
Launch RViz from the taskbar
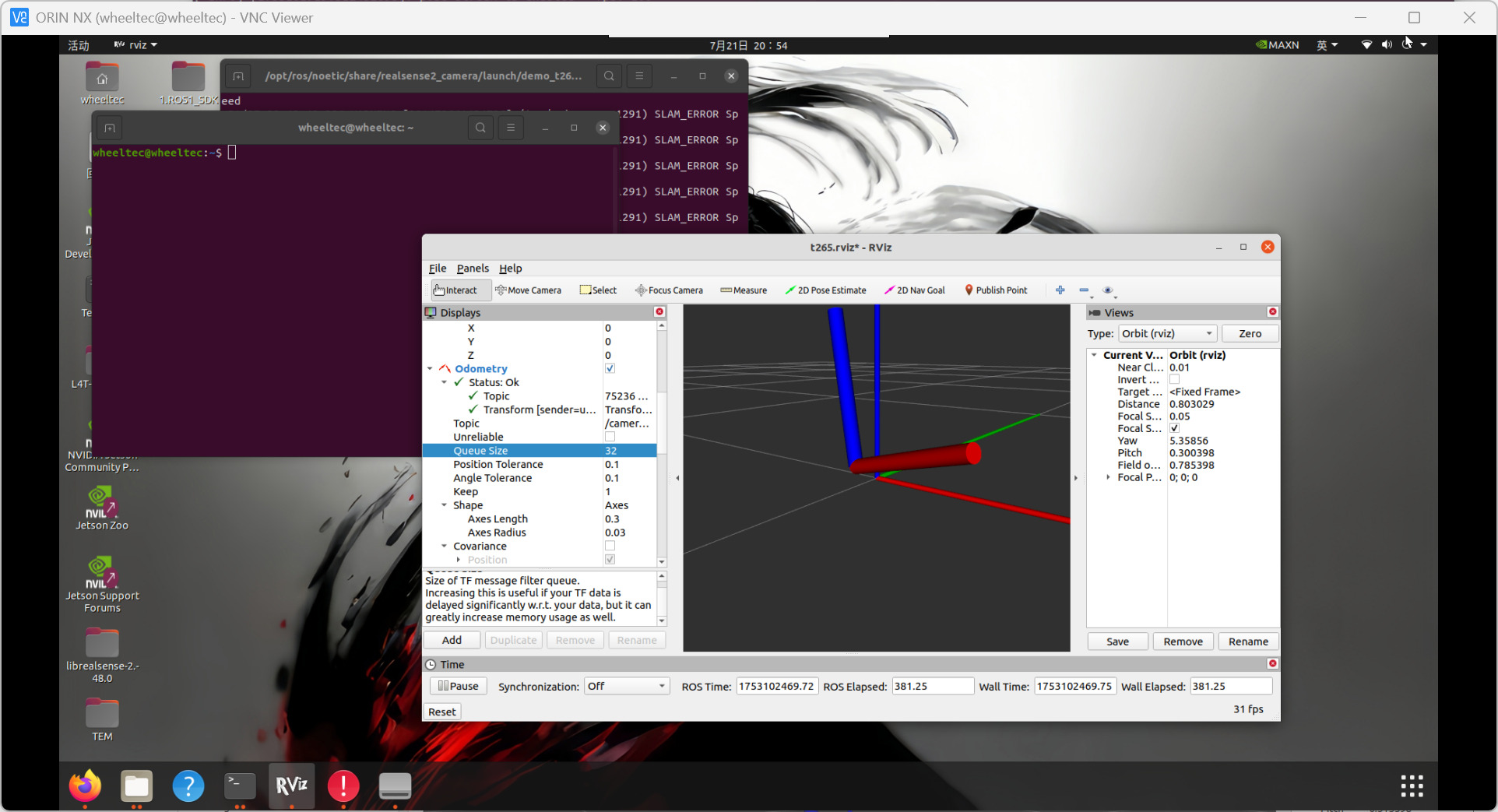coord(290,786)
